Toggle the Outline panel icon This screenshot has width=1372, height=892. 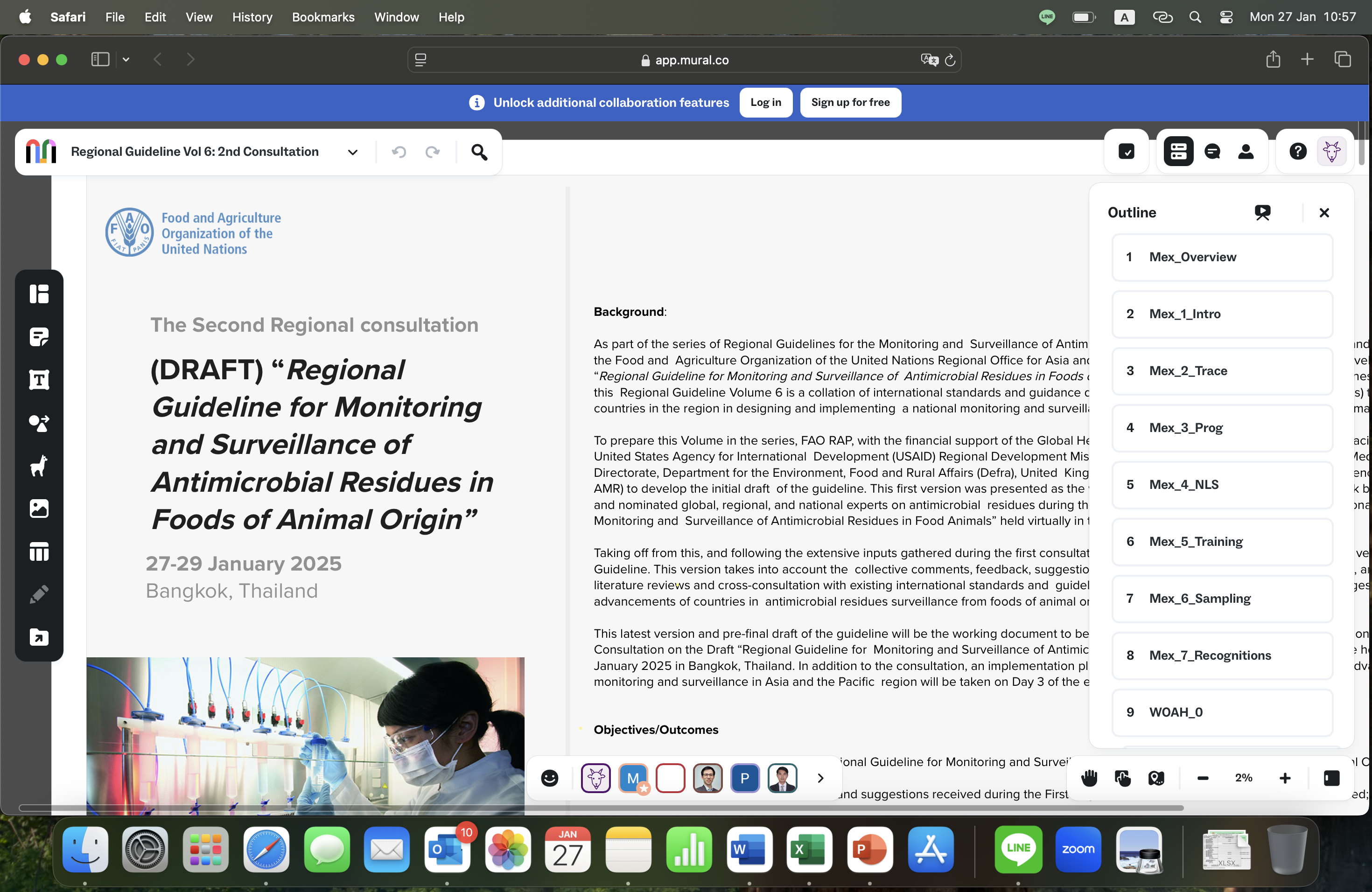tap(1178, 152)
